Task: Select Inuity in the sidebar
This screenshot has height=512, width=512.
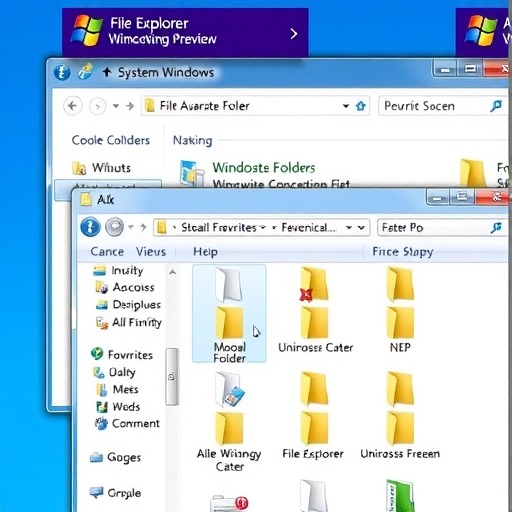Action: [118, 271]
